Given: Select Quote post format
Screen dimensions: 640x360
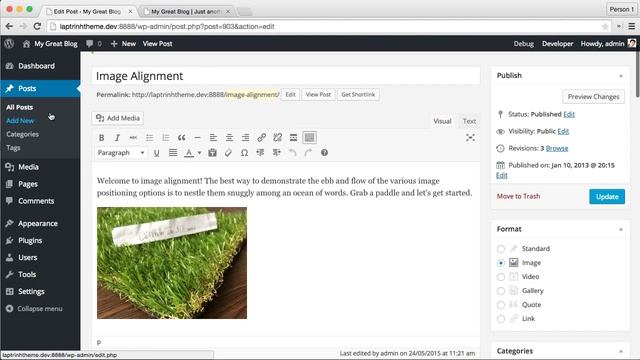Looking at the screenshot, I should tap(501, 305).
